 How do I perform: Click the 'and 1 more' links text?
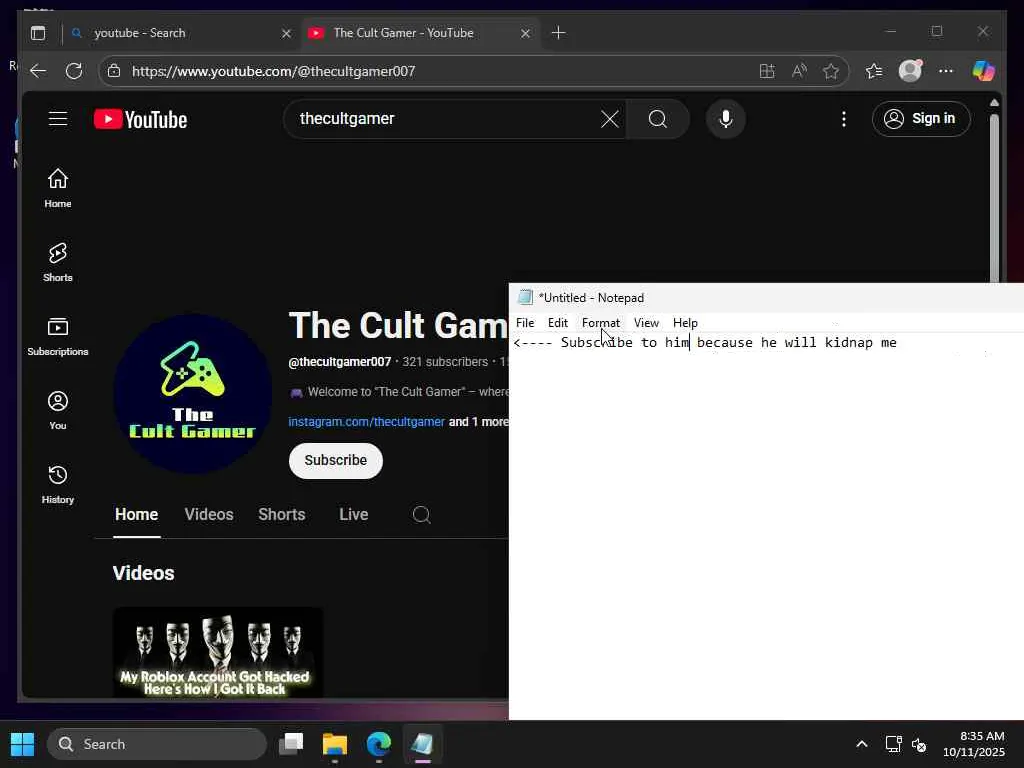[x=479, y=422]
